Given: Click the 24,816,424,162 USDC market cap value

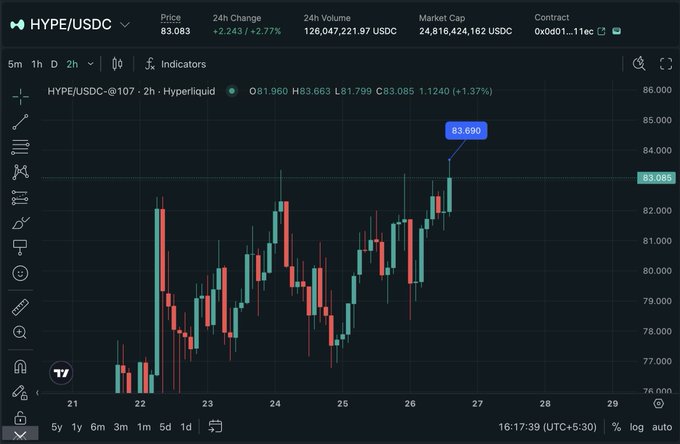Looking at the screenshot, I should 465,31.
